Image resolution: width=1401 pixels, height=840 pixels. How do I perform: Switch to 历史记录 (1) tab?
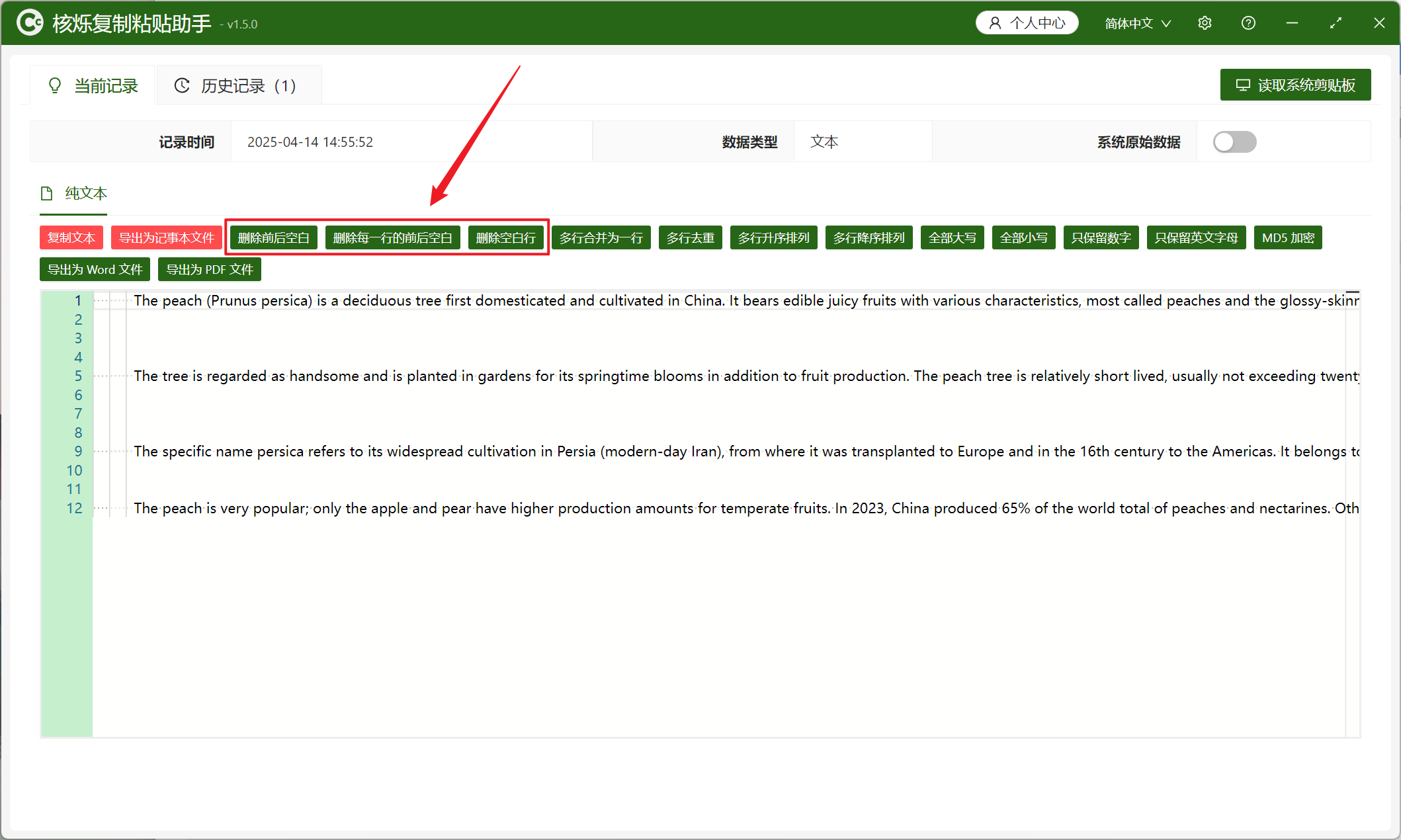[238, 85]
